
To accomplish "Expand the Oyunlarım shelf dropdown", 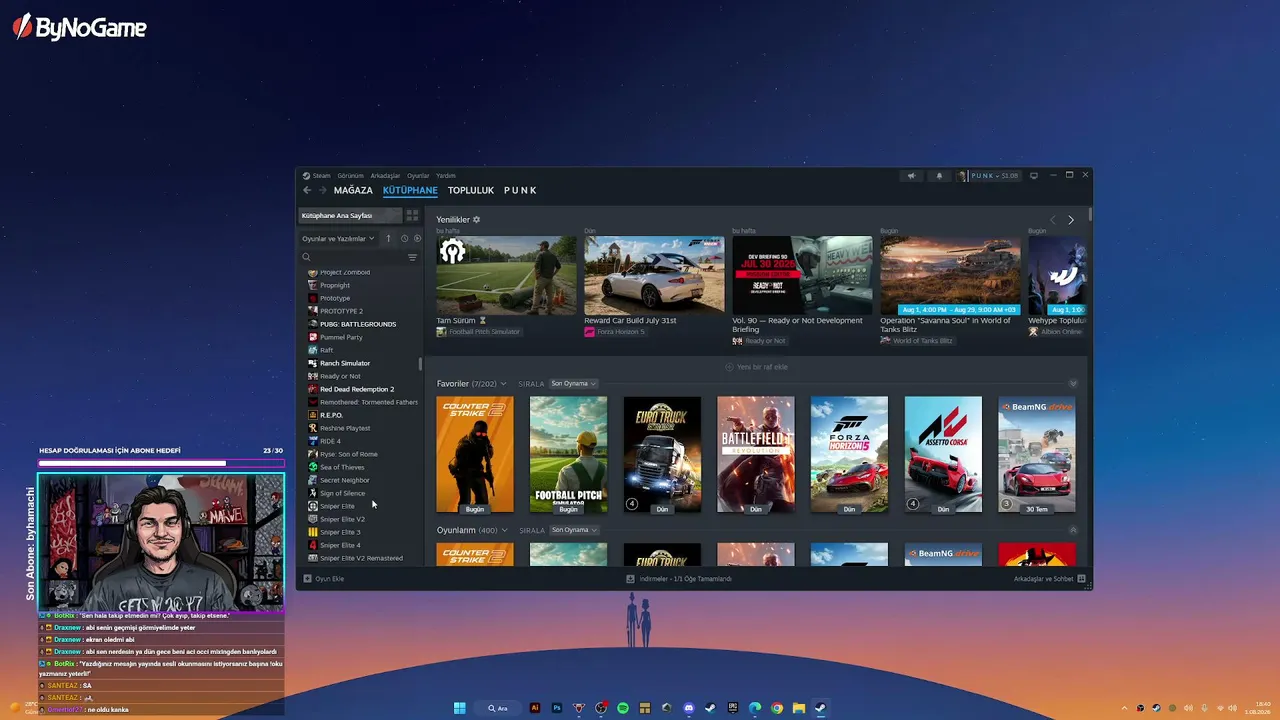I will (x=503, y=530).
